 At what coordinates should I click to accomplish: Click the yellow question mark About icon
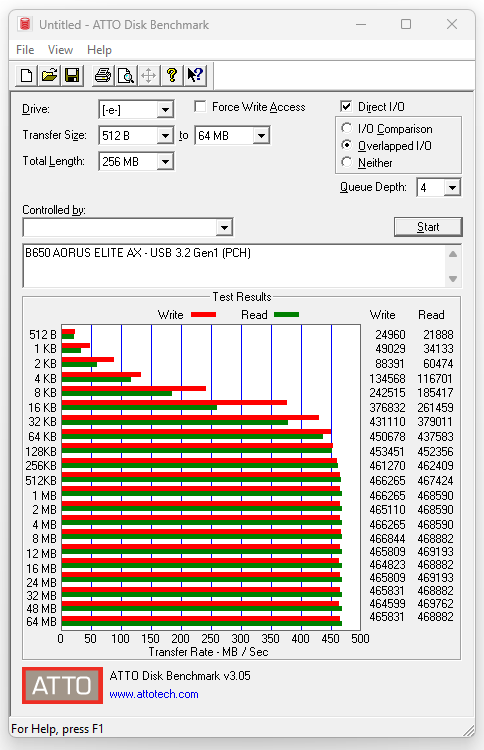coord(172,76)
